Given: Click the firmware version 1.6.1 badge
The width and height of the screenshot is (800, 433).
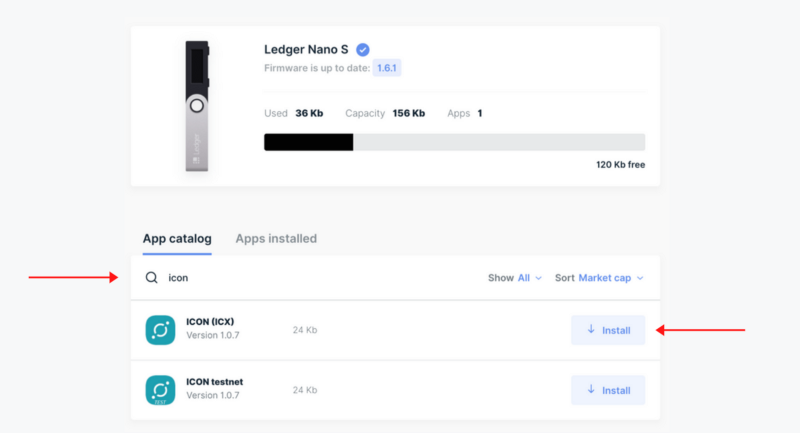Looking at the screenshot, I should 387,68.
